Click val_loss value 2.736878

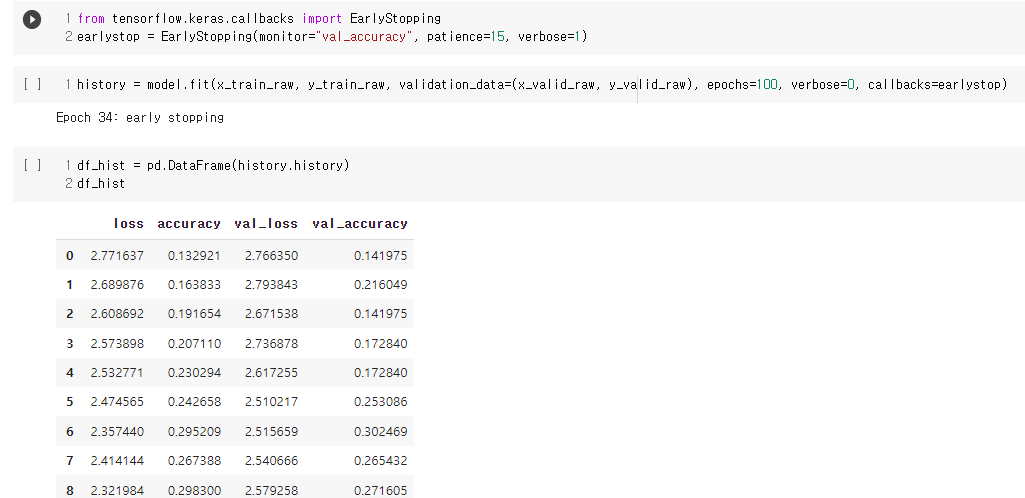271,344
